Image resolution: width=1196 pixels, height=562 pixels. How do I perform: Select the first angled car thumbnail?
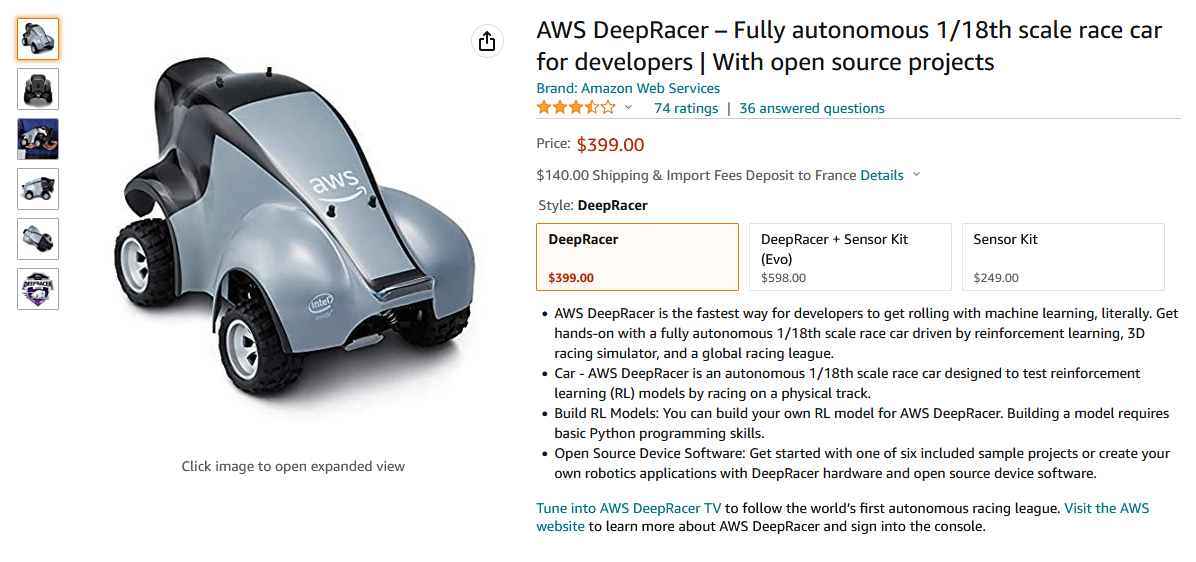(38, 39)
